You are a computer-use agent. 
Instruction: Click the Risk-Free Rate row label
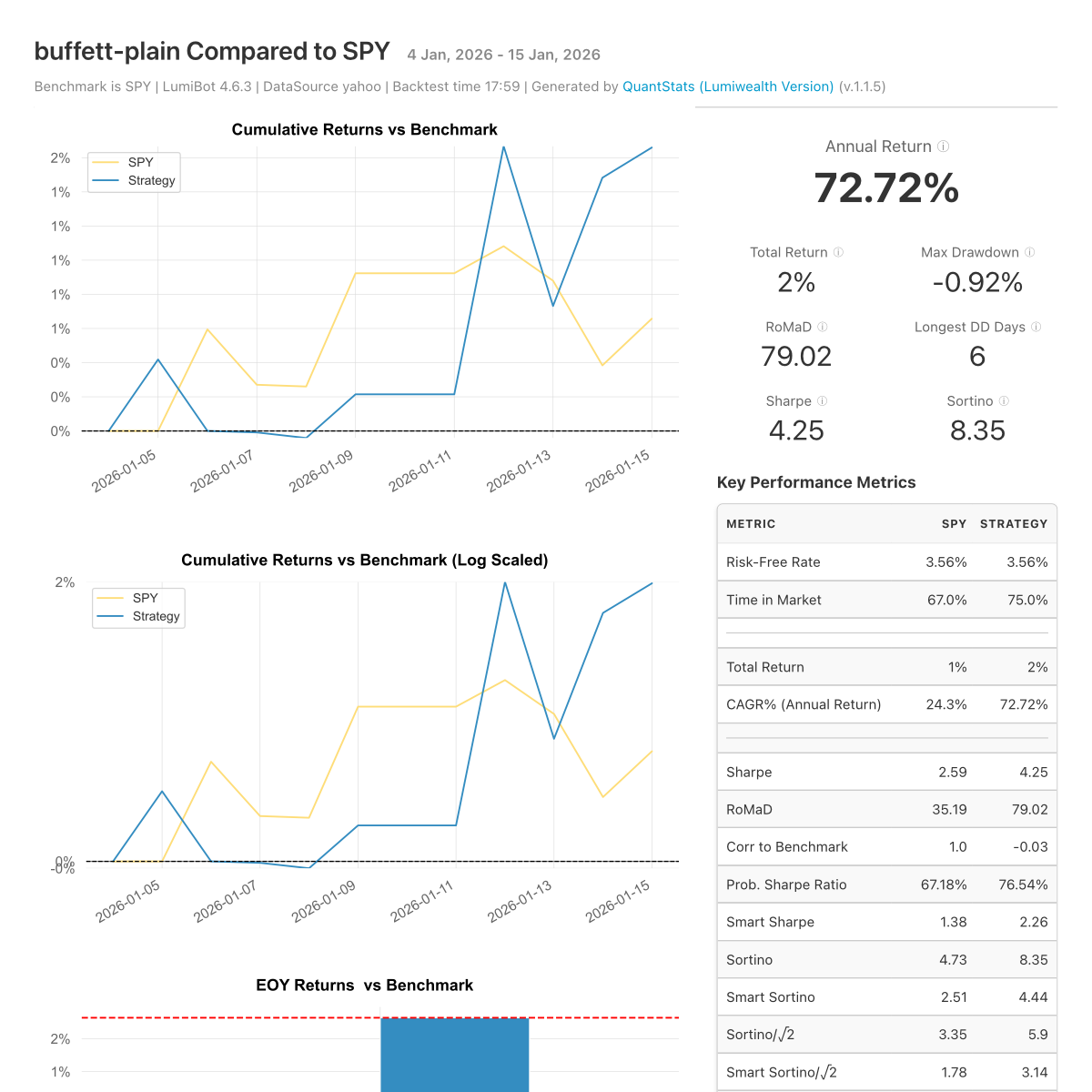tap(773, 562)
